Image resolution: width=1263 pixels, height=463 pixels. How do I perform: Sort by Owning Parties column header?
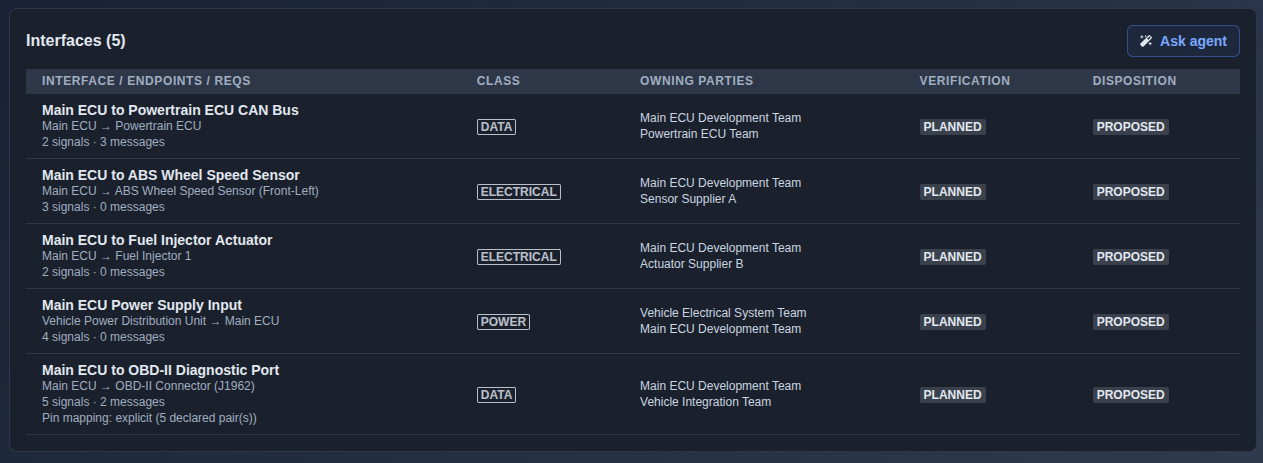tap(697, 81)
